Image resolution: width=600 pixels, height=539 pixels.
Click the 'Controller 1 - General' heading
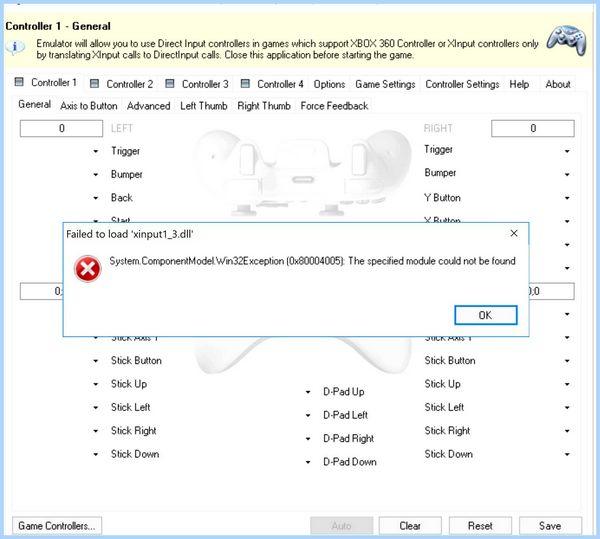[x=58, y=26]
